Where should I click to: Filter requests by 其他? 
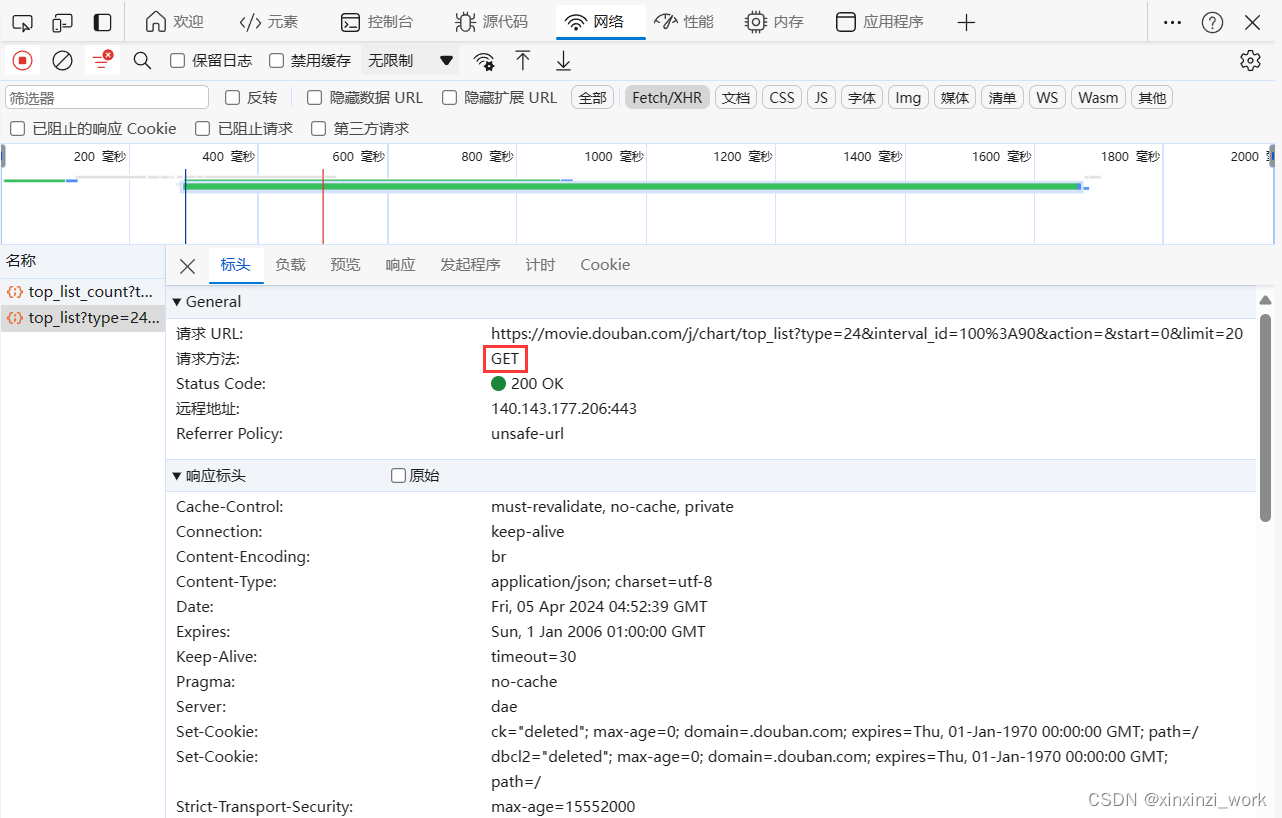(1152, 97)
